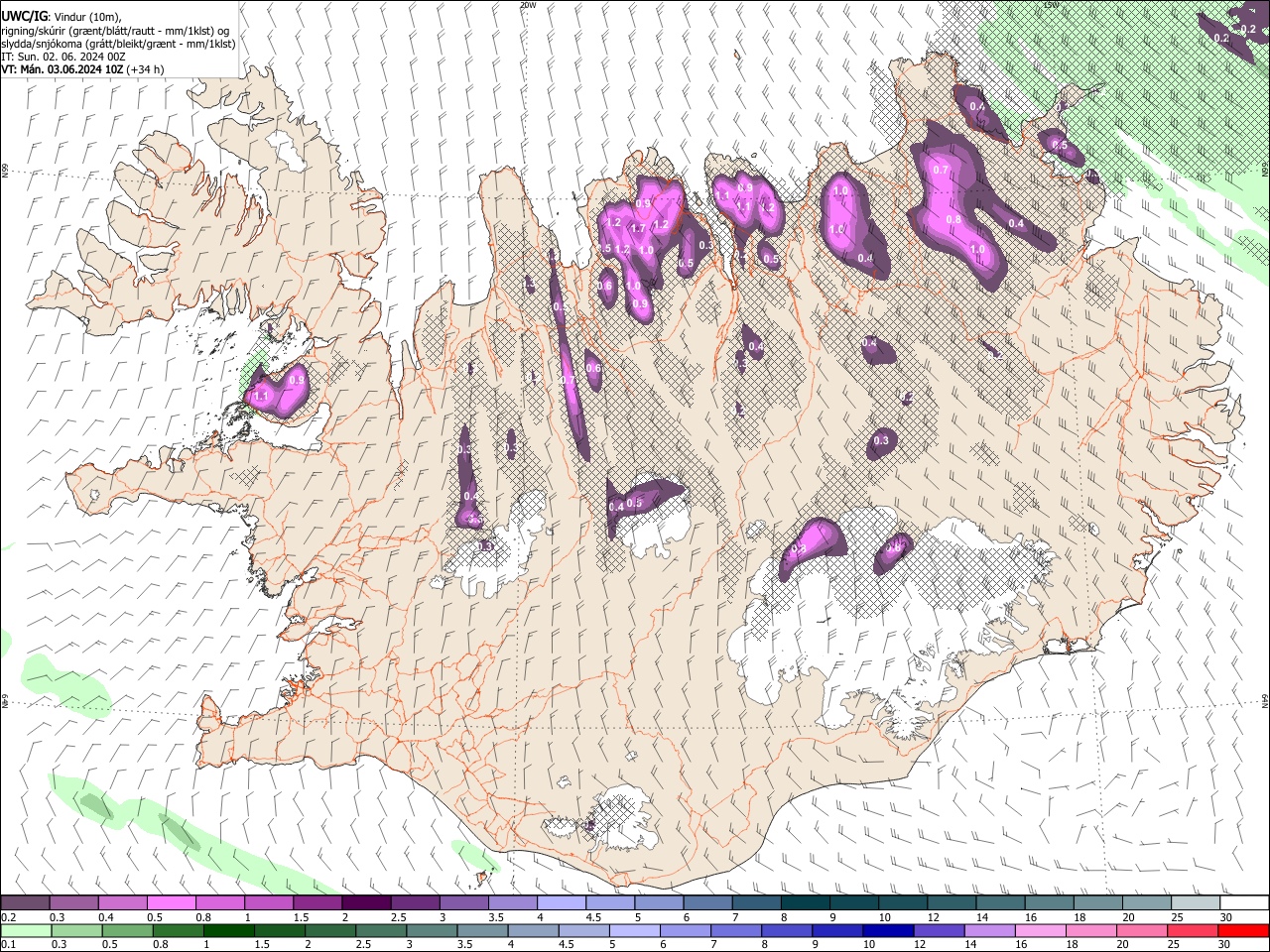
Task: Click the rain scale swatch between 8 and 9
Action: tap(786, 930)
